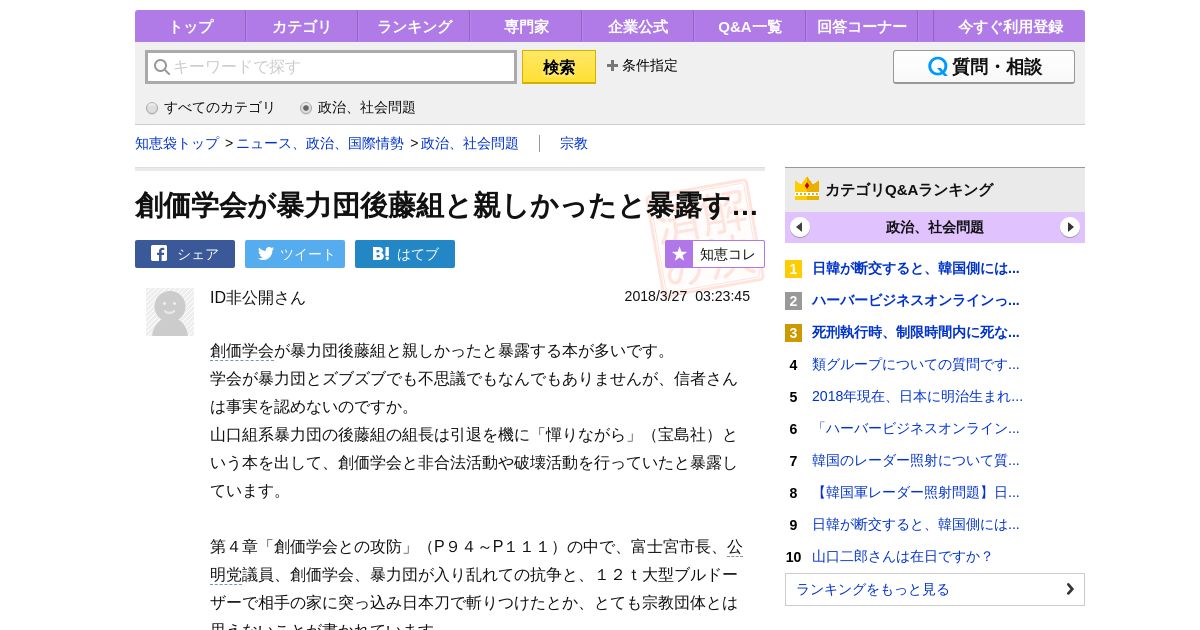Viewport: 1200px width, 630px height.
Task: Open the 回答コーナー tab
Action: [x=861, y=26]
